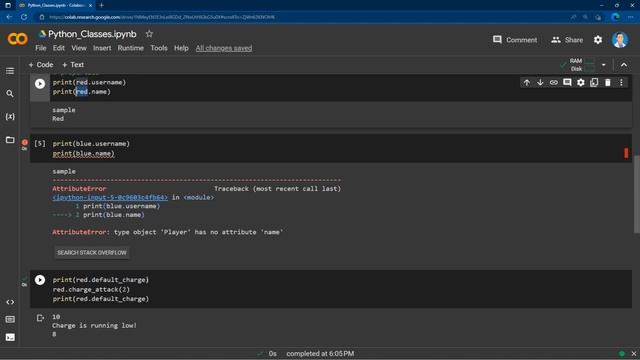Open the find and replace search icon
640x360 pixels.
coord(10,94)
